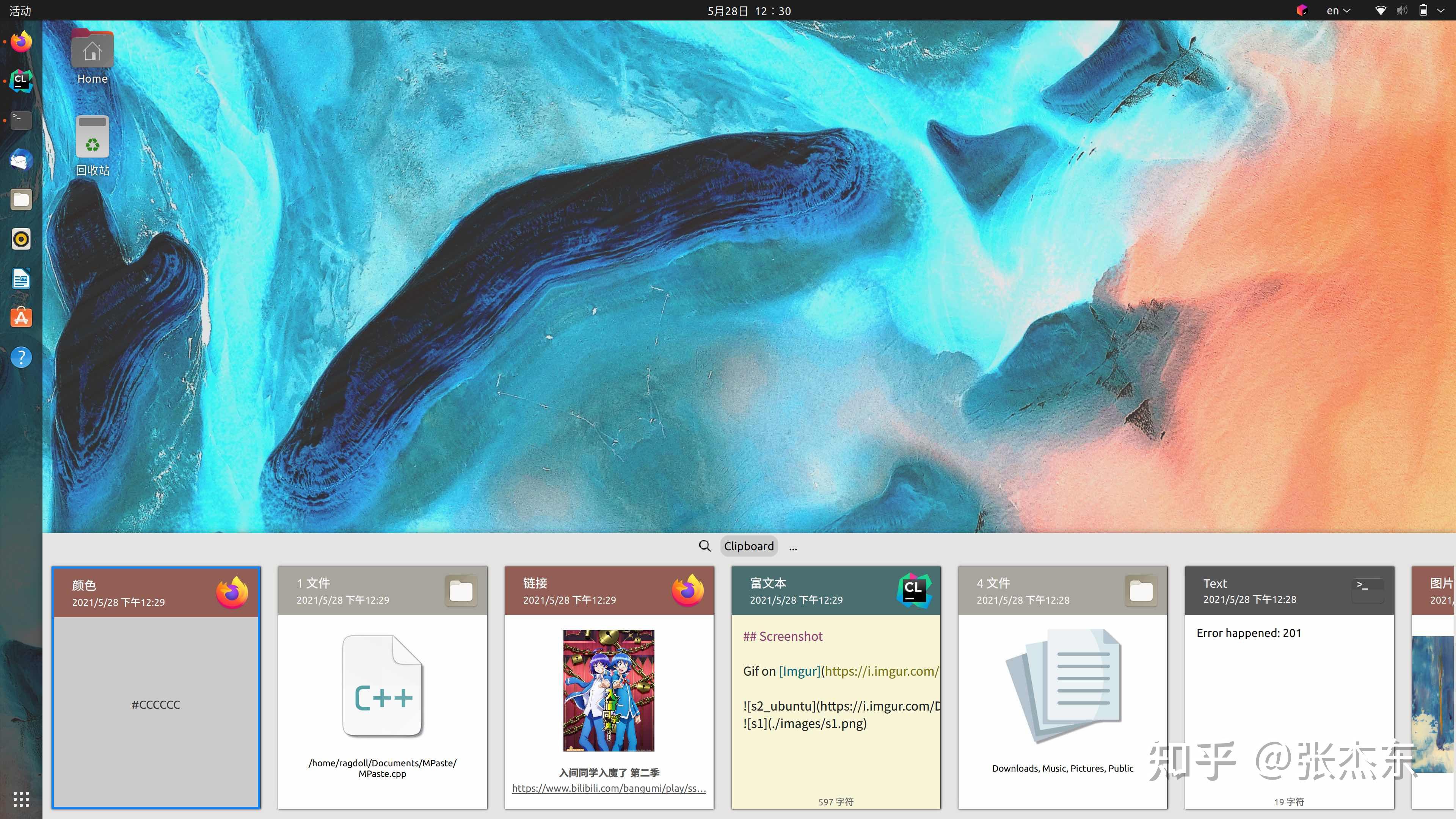Click the 'Error happened: 201' text
This screenshot has width=1456, height=819.
tap(1249, 633)
